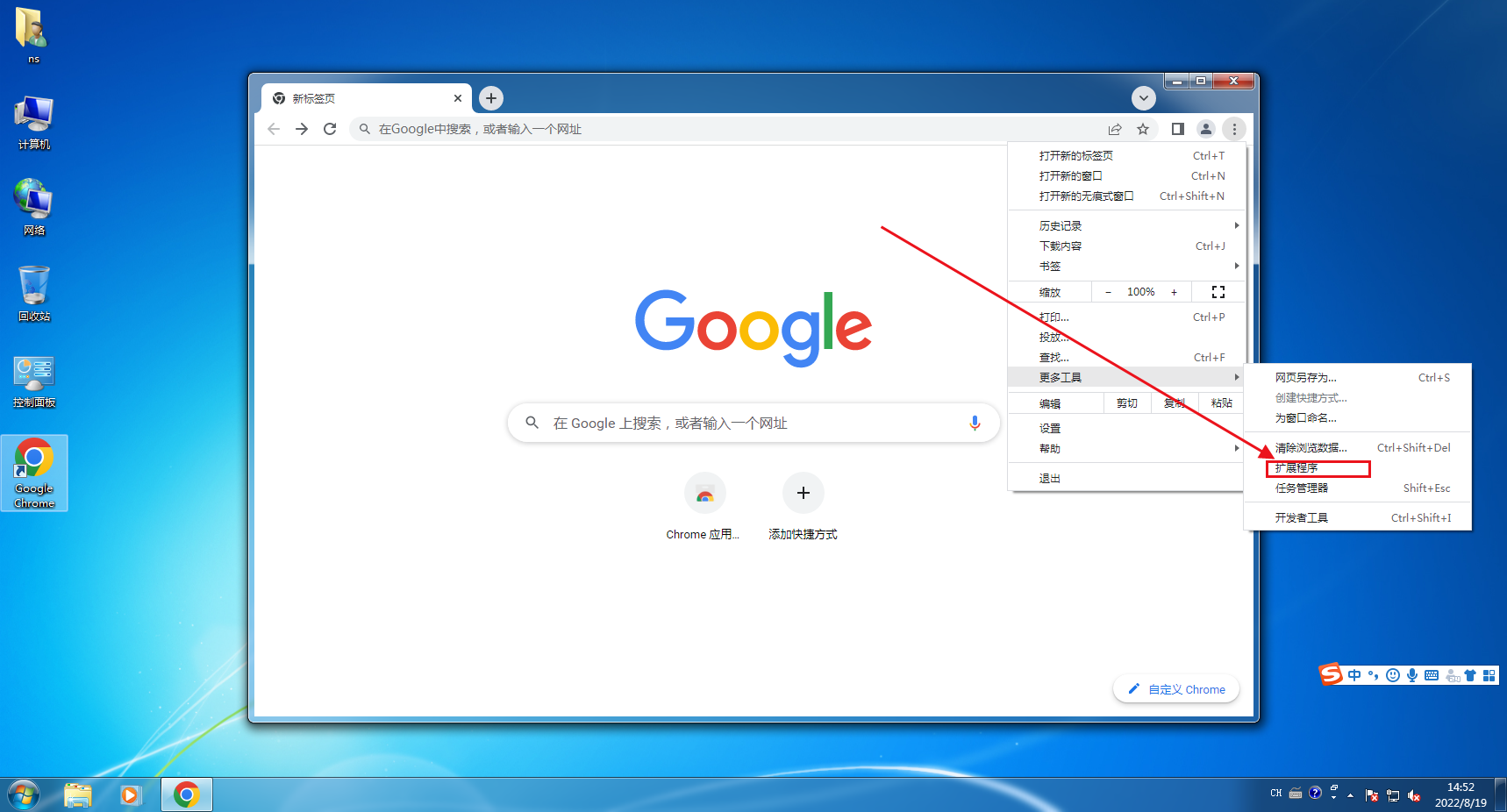This screenshot has height=812, width=1507.
Task: Click the voice search microphone icon
Action: point(975,423)
